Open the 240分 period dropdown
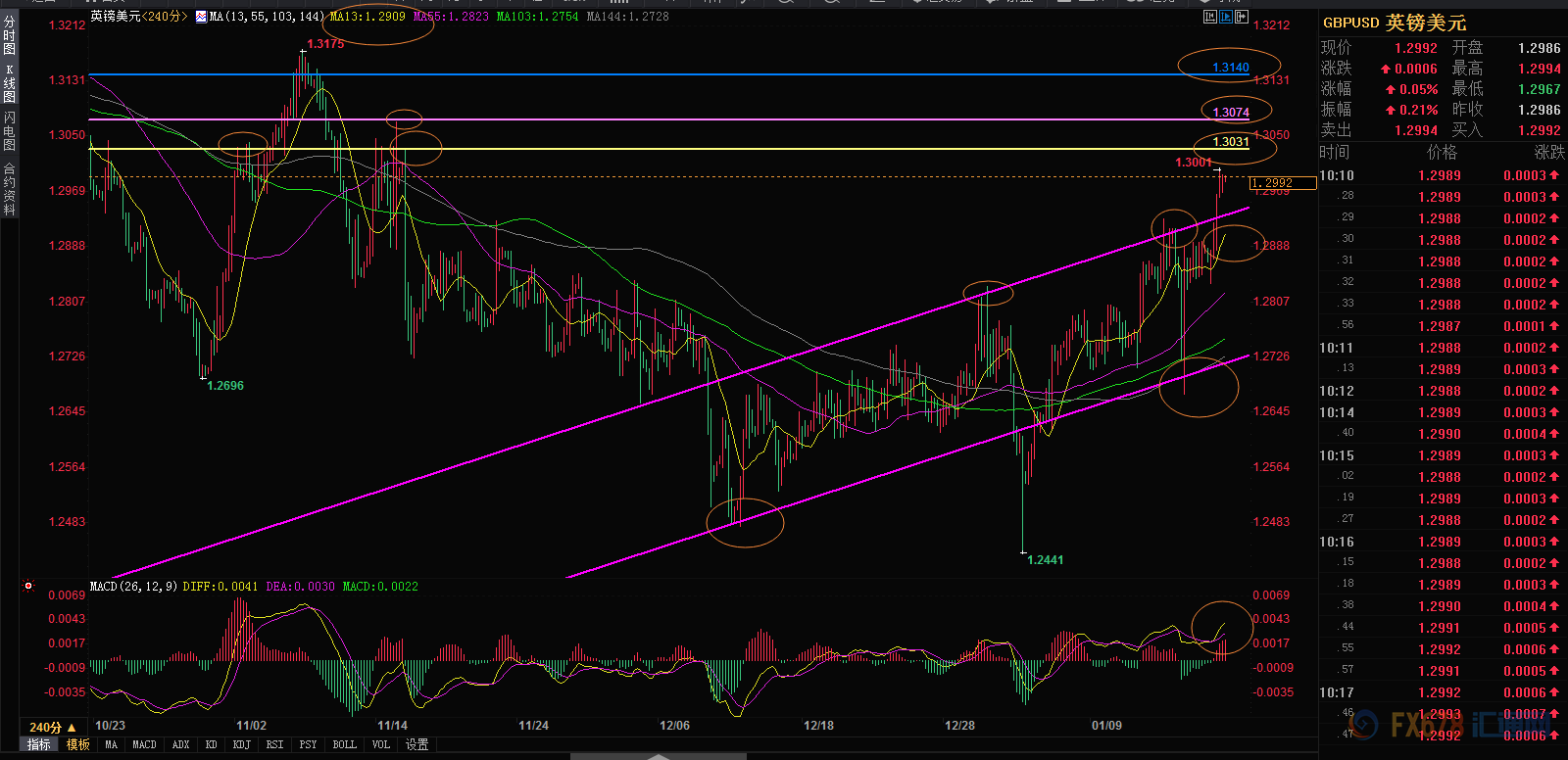 tap(52, 727)
